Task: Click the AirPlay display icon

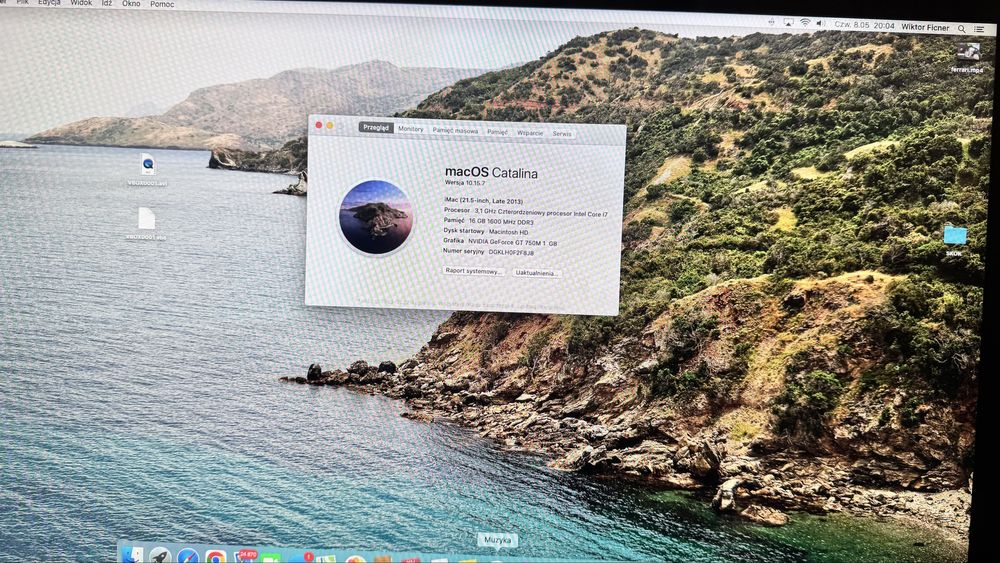Action: pos(788,22)
